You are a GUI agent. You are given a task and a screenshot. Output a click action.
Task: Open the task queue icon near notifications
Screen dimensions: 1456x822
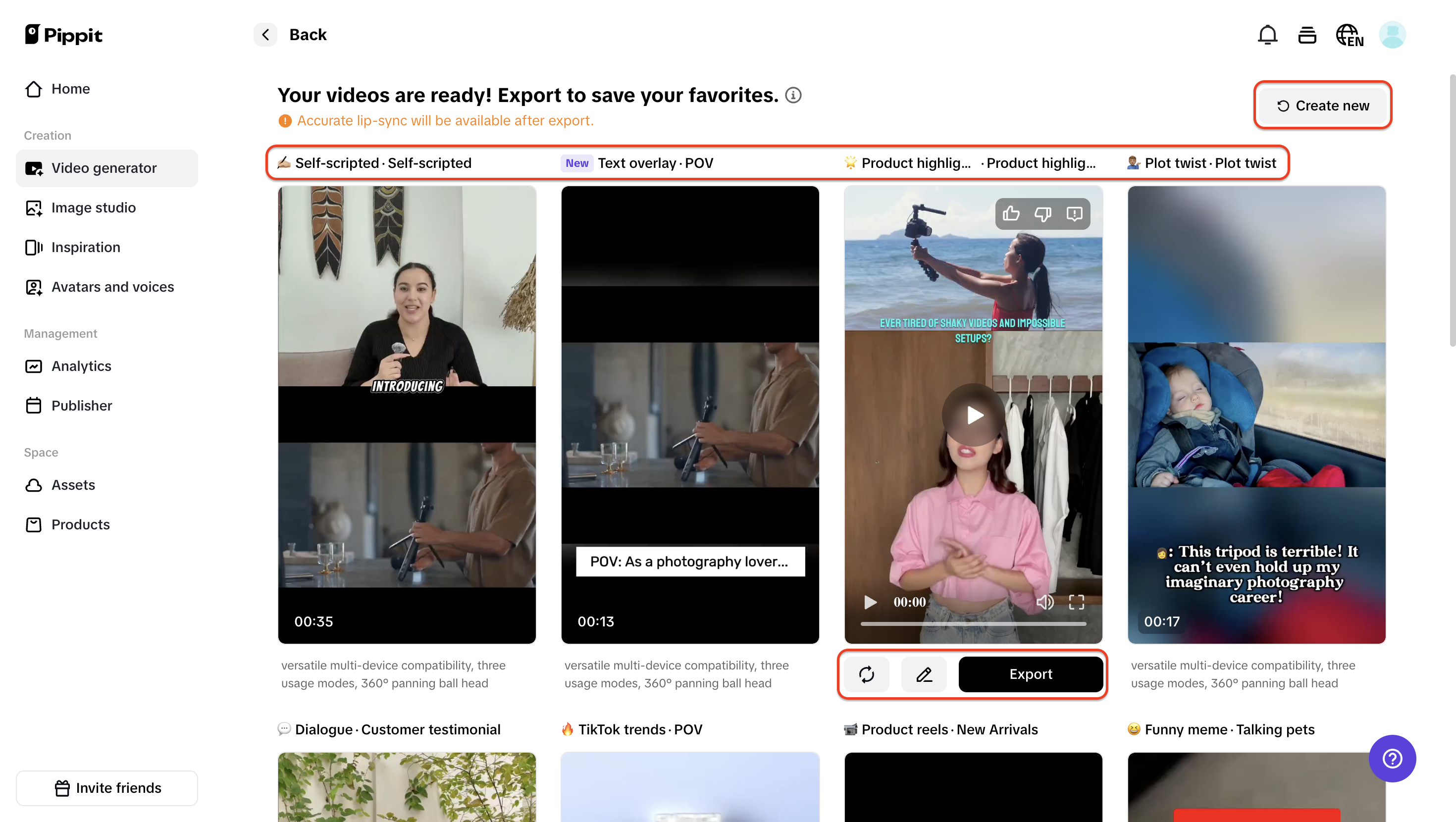tap(1307, 35)
